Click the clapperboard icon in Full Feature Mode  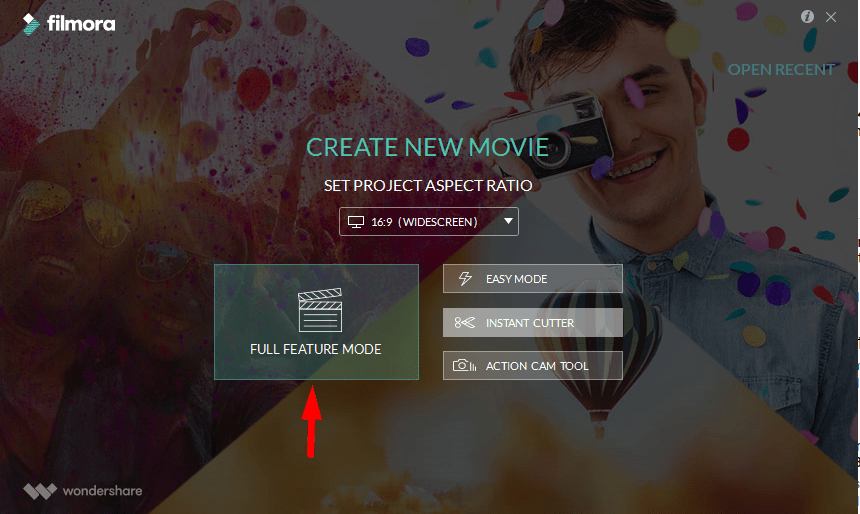320,310
